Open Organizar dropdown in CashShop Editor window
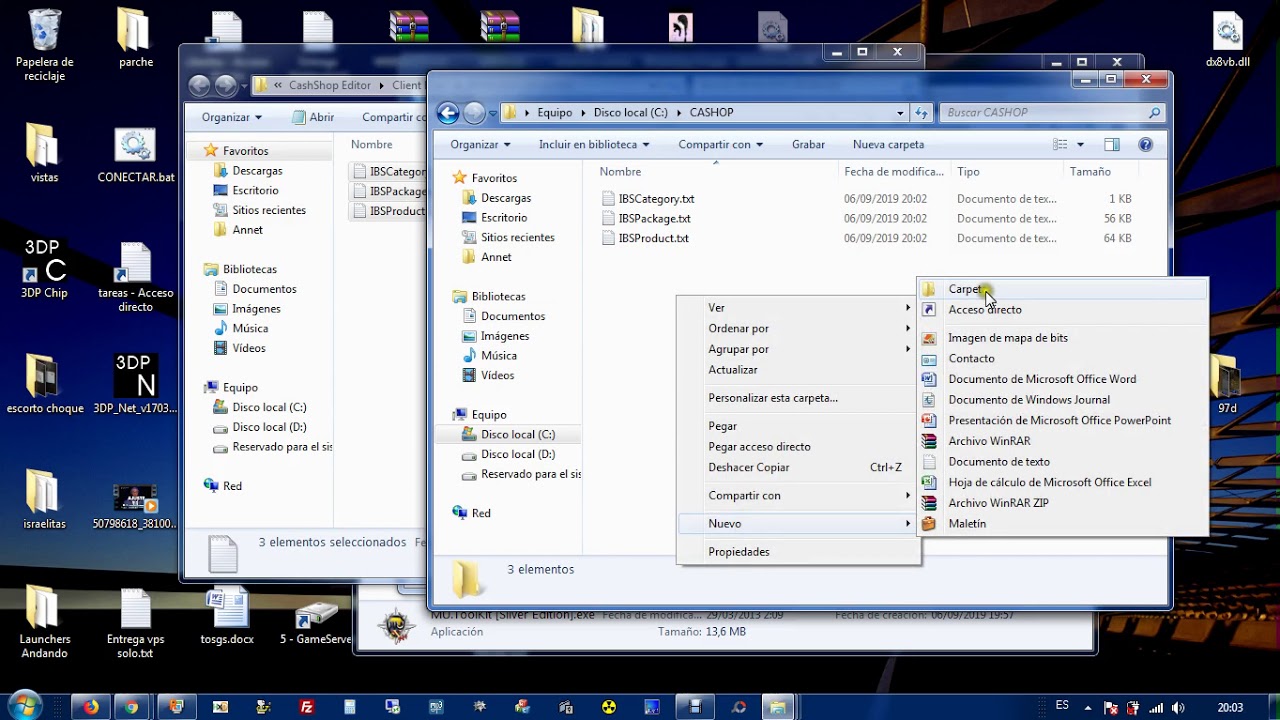Image resolution: width=1280 pixels, height=720 pixels. (231, 117)
